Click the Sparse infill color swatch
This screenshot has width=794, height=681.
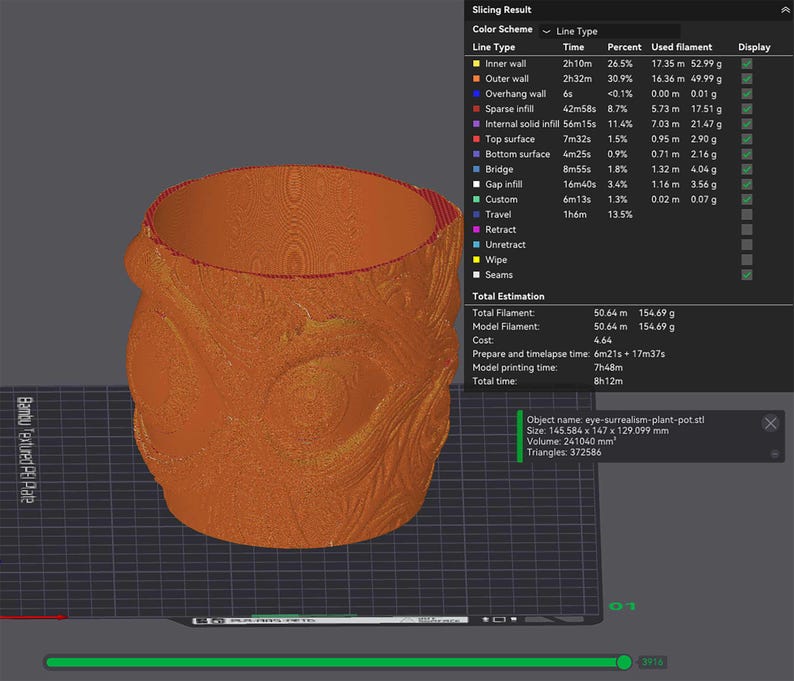coord(476,109)
